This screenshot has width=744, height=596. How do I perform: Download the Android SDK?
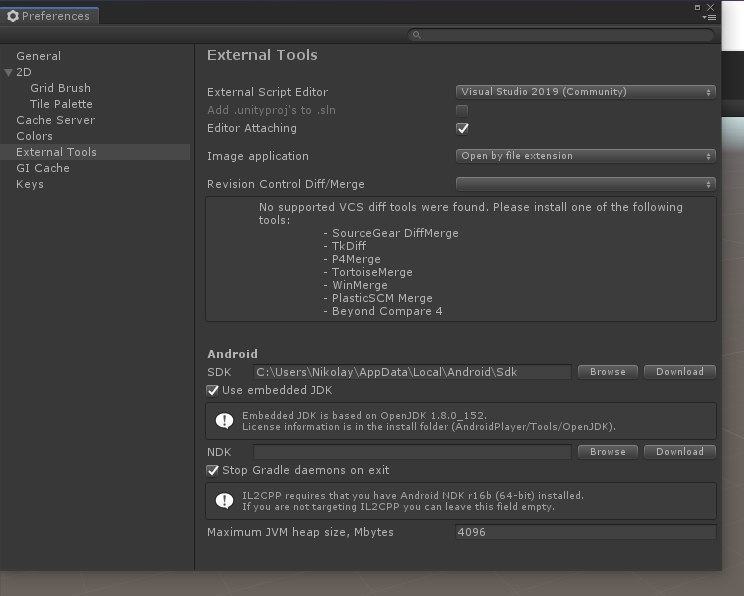[x=680, y=372]
